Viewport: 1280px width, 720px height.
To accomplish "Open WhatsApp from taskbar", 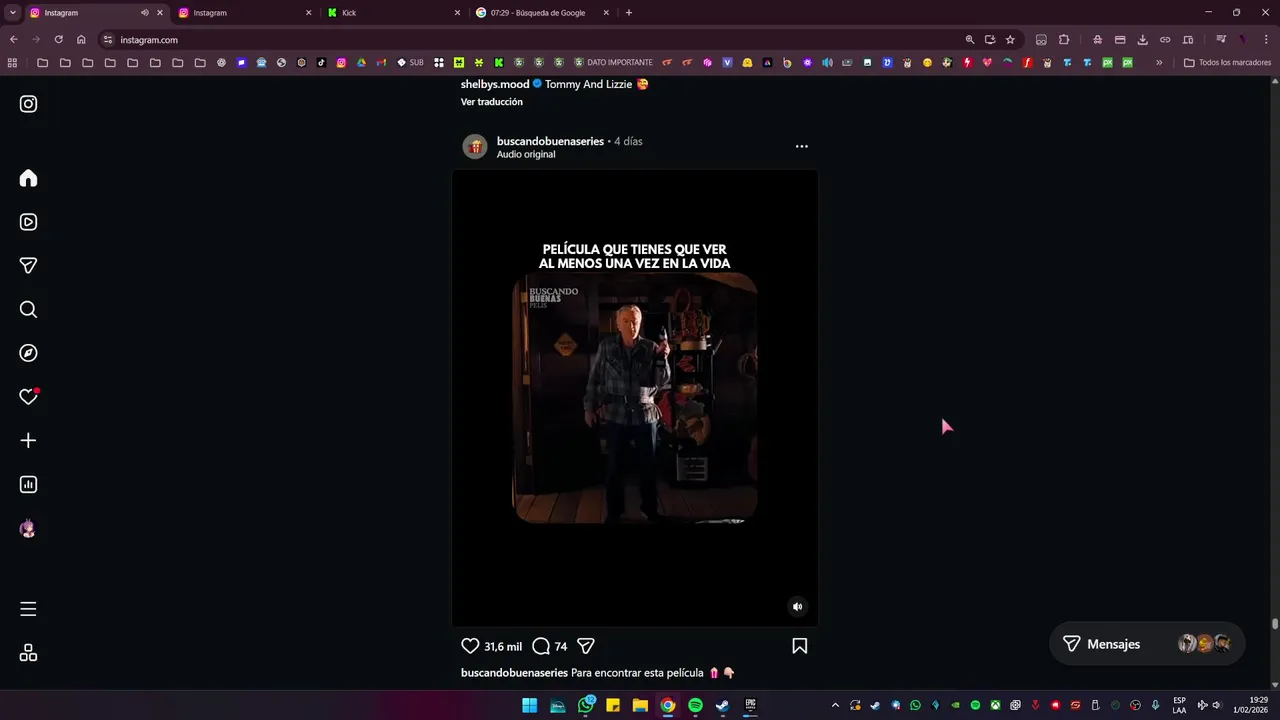I will click(587, 705).
